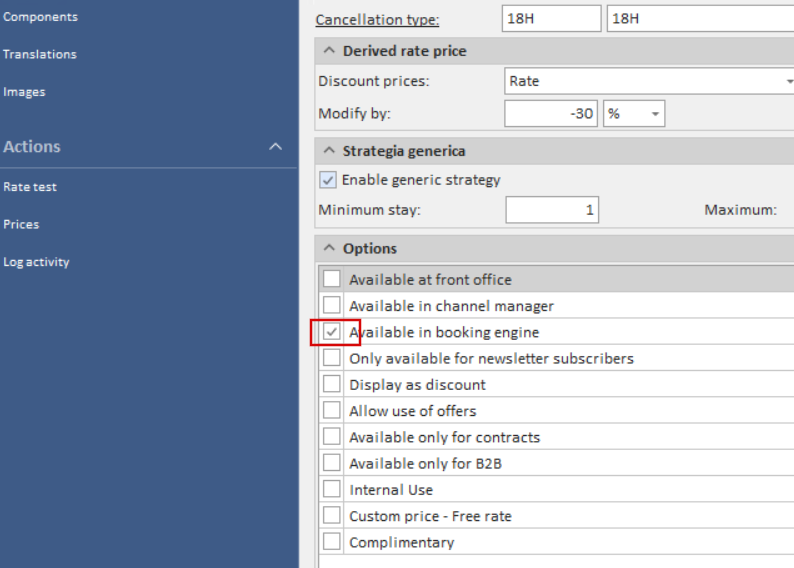Open Translations in the sidebar
This screenshot has width=794, height=568.
tap(39, 54)
